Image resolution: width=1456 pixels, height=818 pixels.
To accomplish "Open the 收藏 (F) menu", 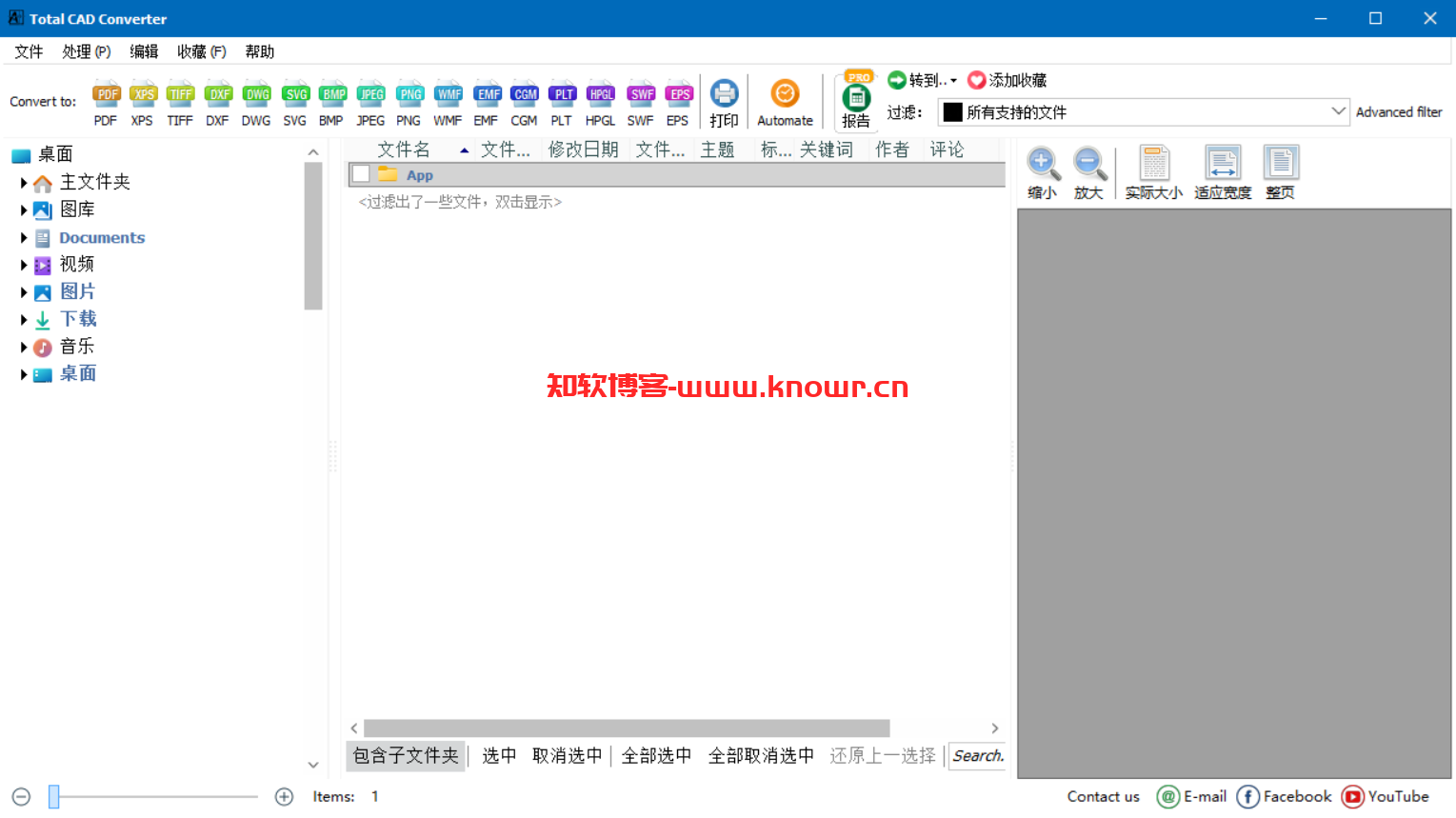I will (202, 51).
